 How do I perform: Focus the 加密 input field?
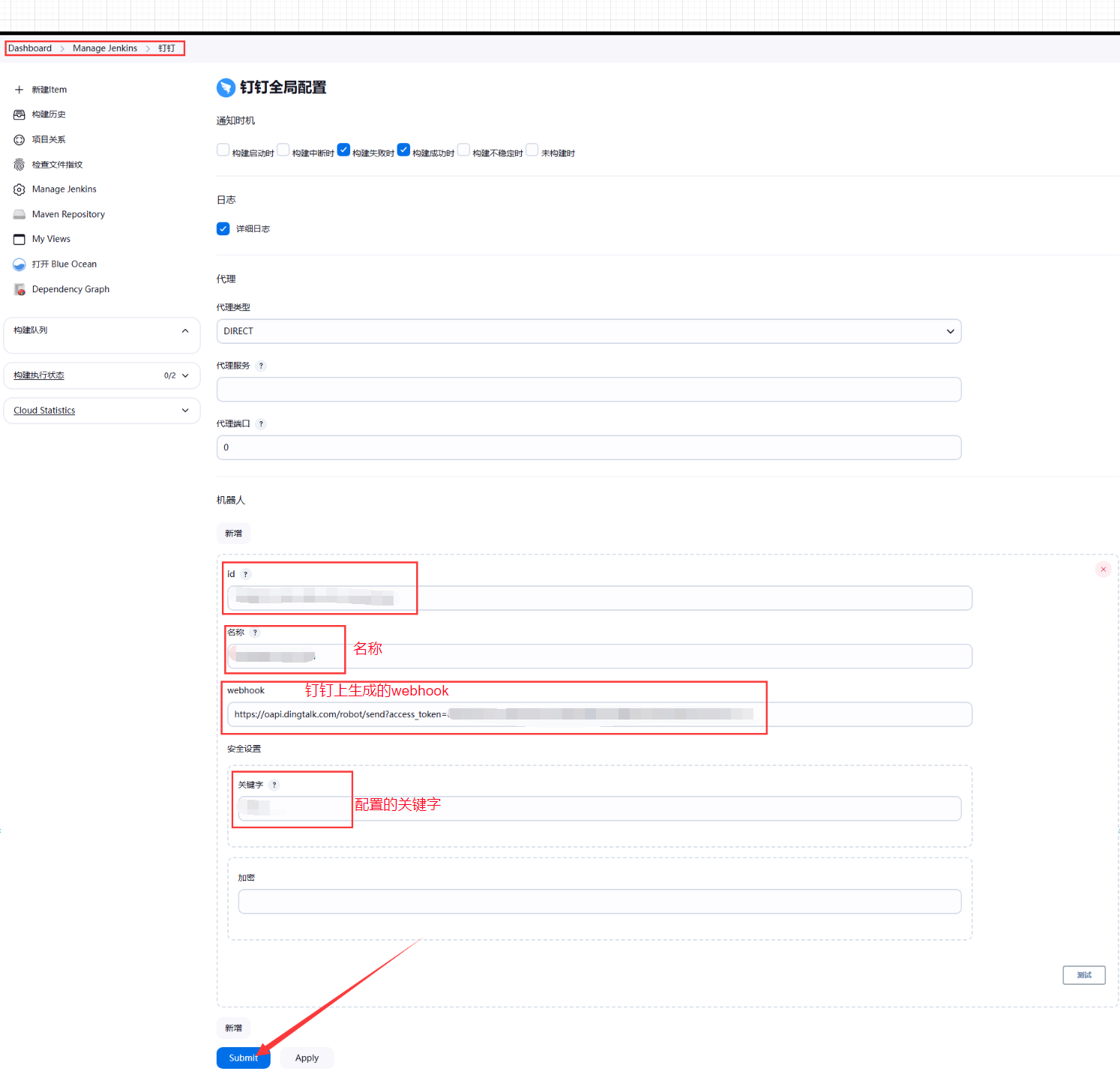click(x=600, y=902)
